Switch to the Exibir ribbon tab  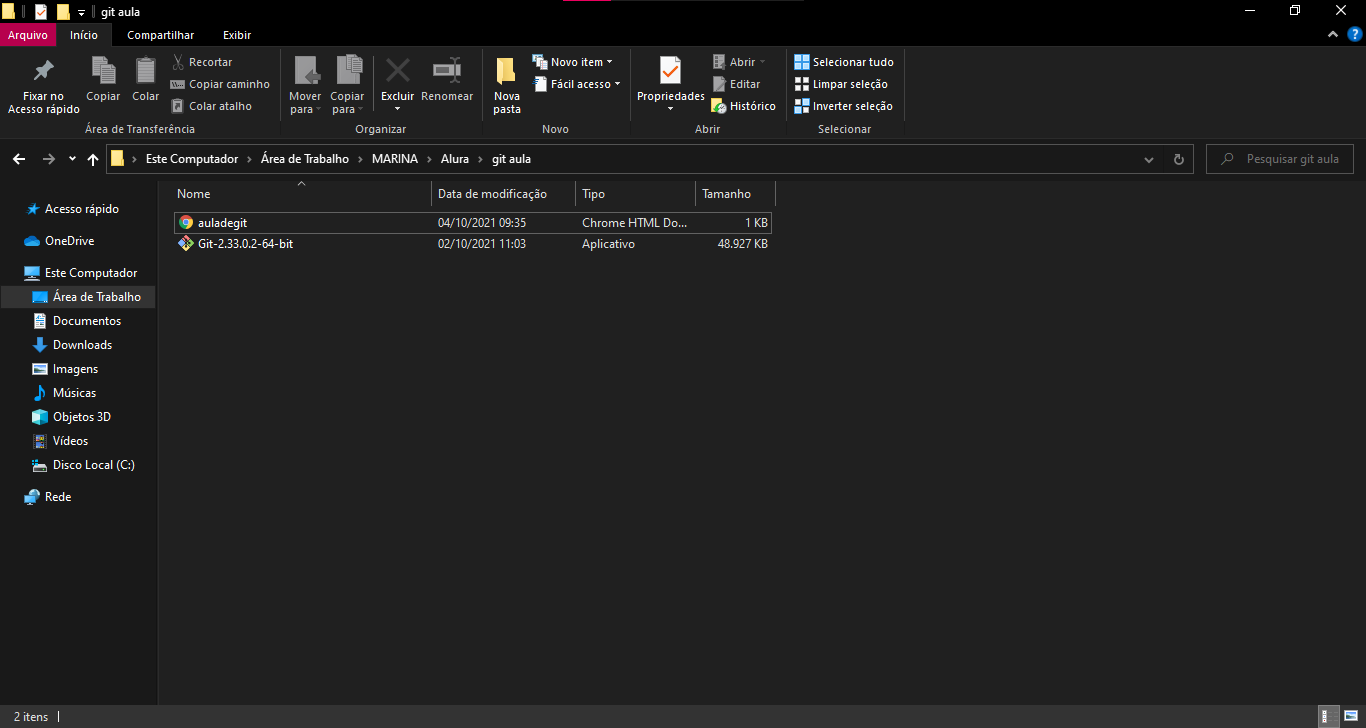click(x=237, y=35)
